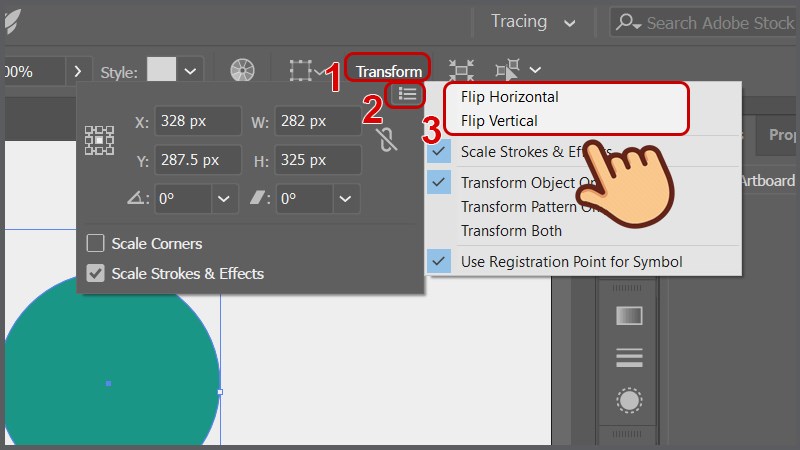Click the Isolate Selected Object icon

[461, 70]
